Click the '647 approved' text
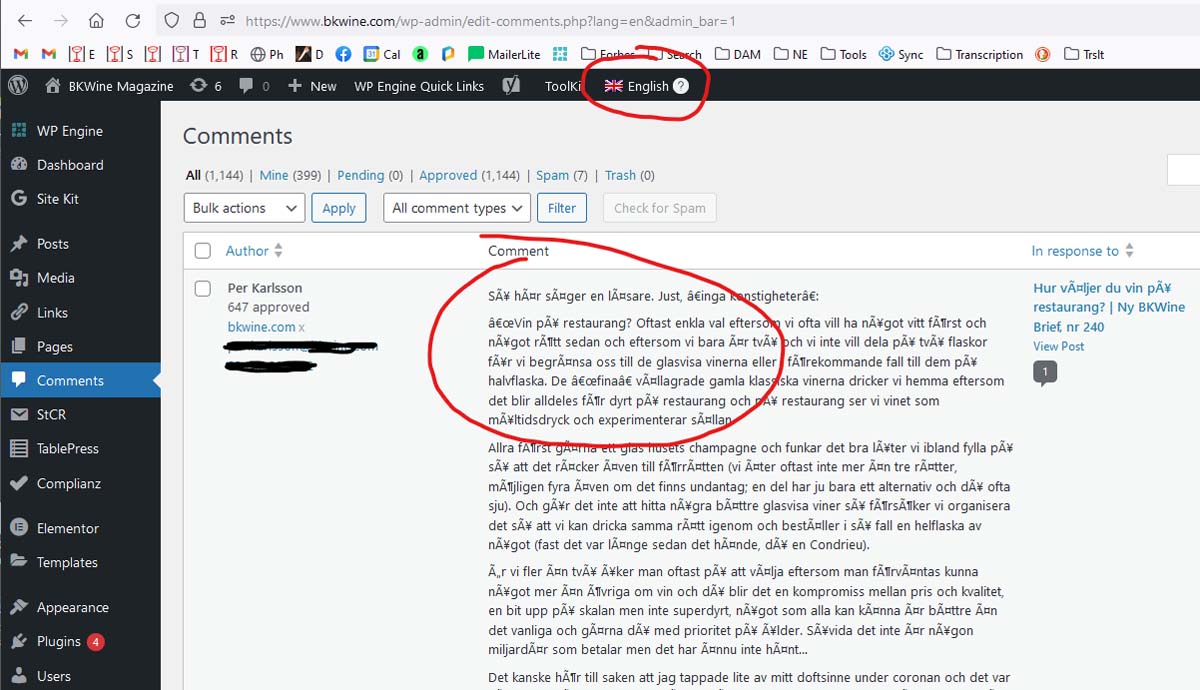Image resolution: width=1200 pixels, height=690 pixels. click(x=268, y=307)
